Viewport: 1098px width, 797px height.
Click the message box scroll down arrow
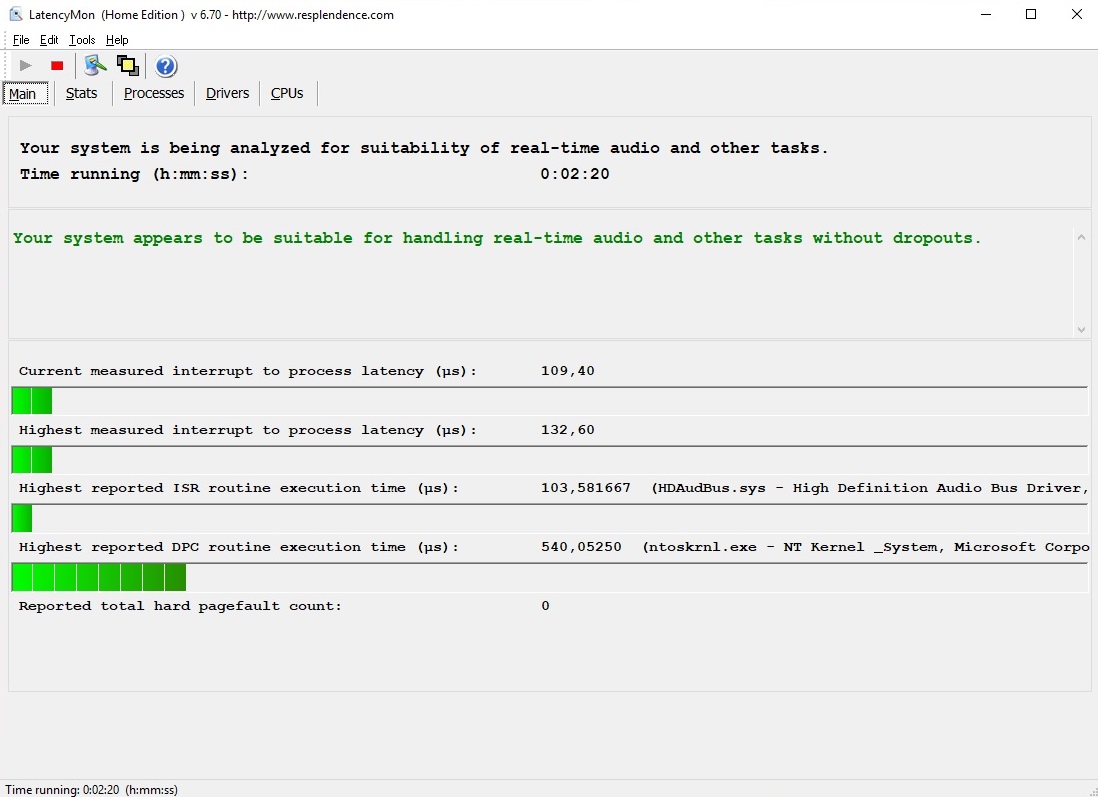click(x=1081, y=329)
